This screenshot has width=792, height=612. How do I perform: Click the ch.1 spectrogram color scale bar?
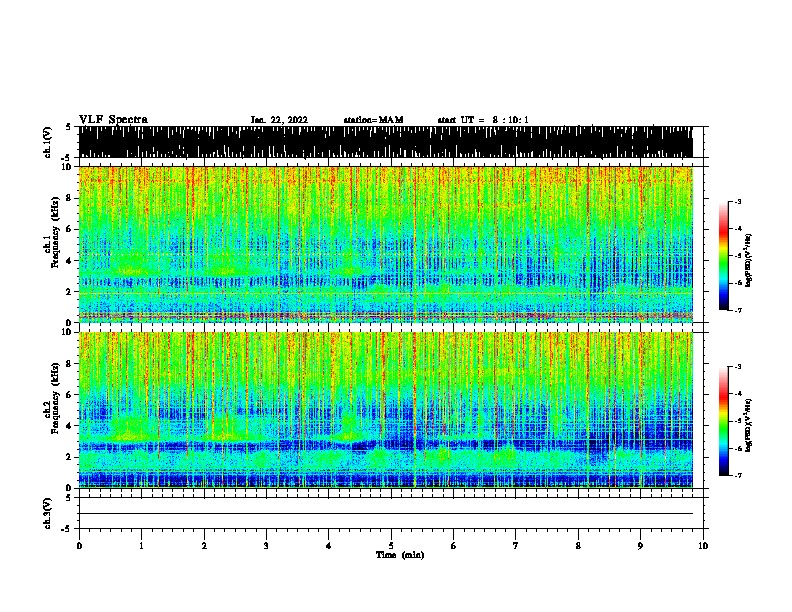(724, 256)
